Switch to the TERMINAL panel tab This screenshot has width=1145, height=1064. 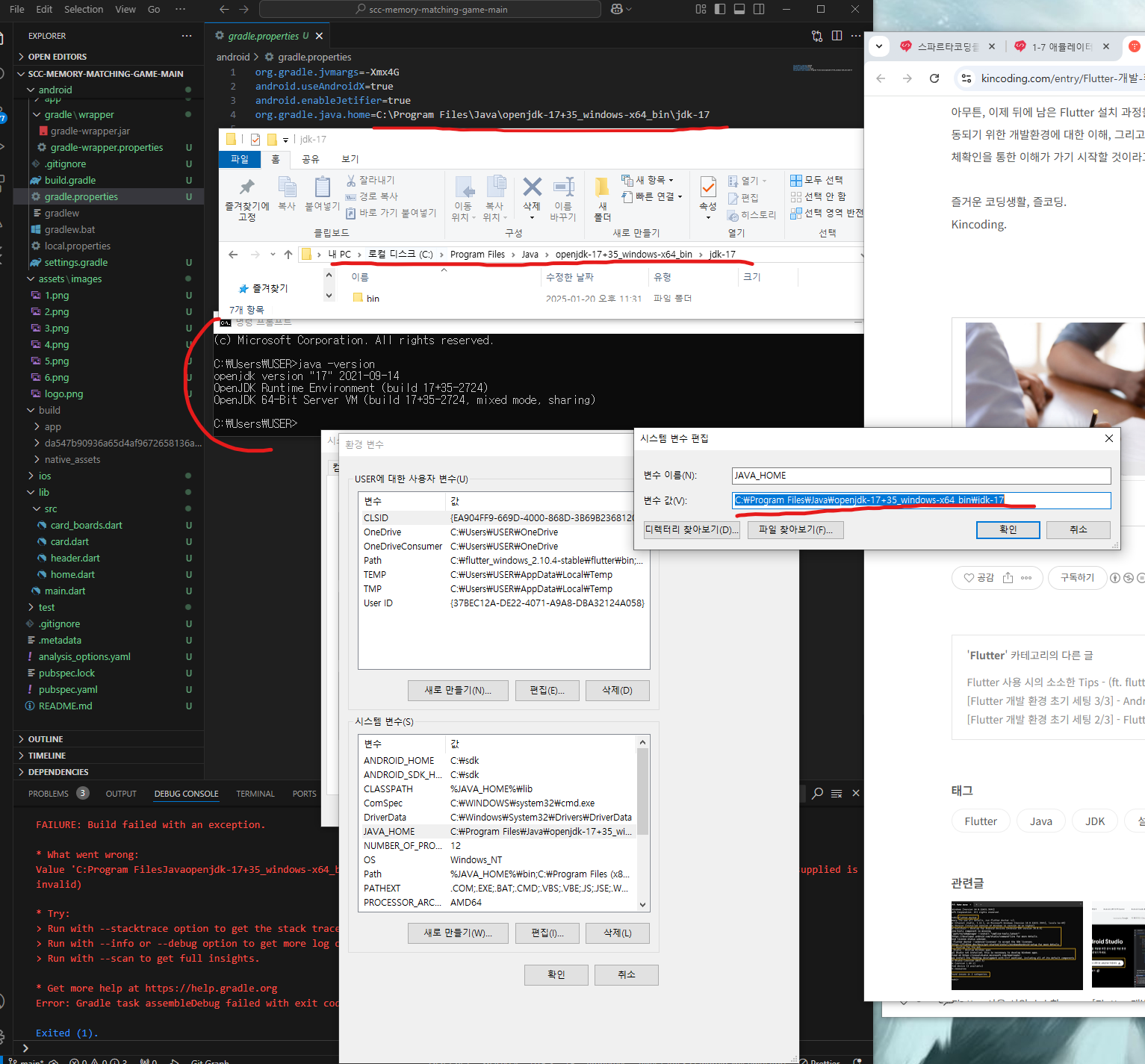(255, 794)
